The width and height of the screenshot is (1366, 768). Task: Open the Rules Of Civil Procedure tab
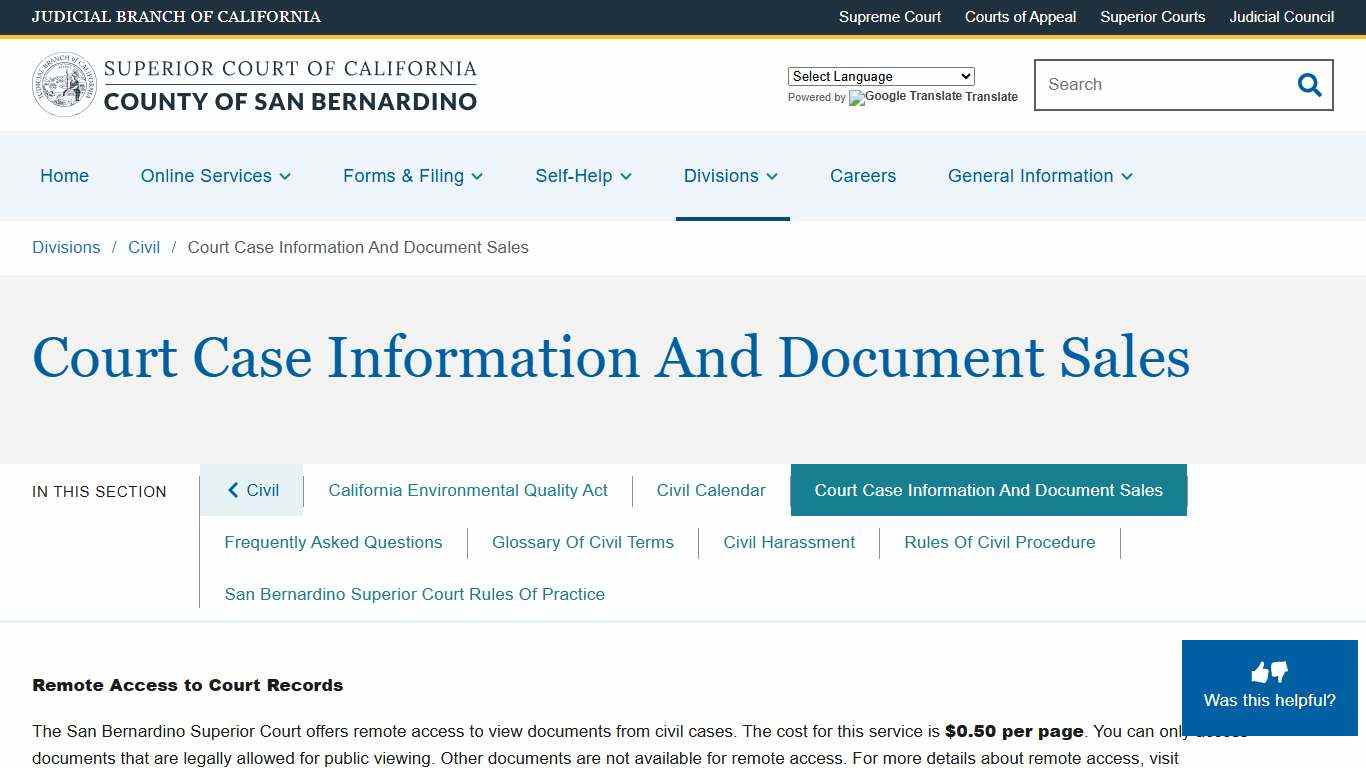point(999,542)
